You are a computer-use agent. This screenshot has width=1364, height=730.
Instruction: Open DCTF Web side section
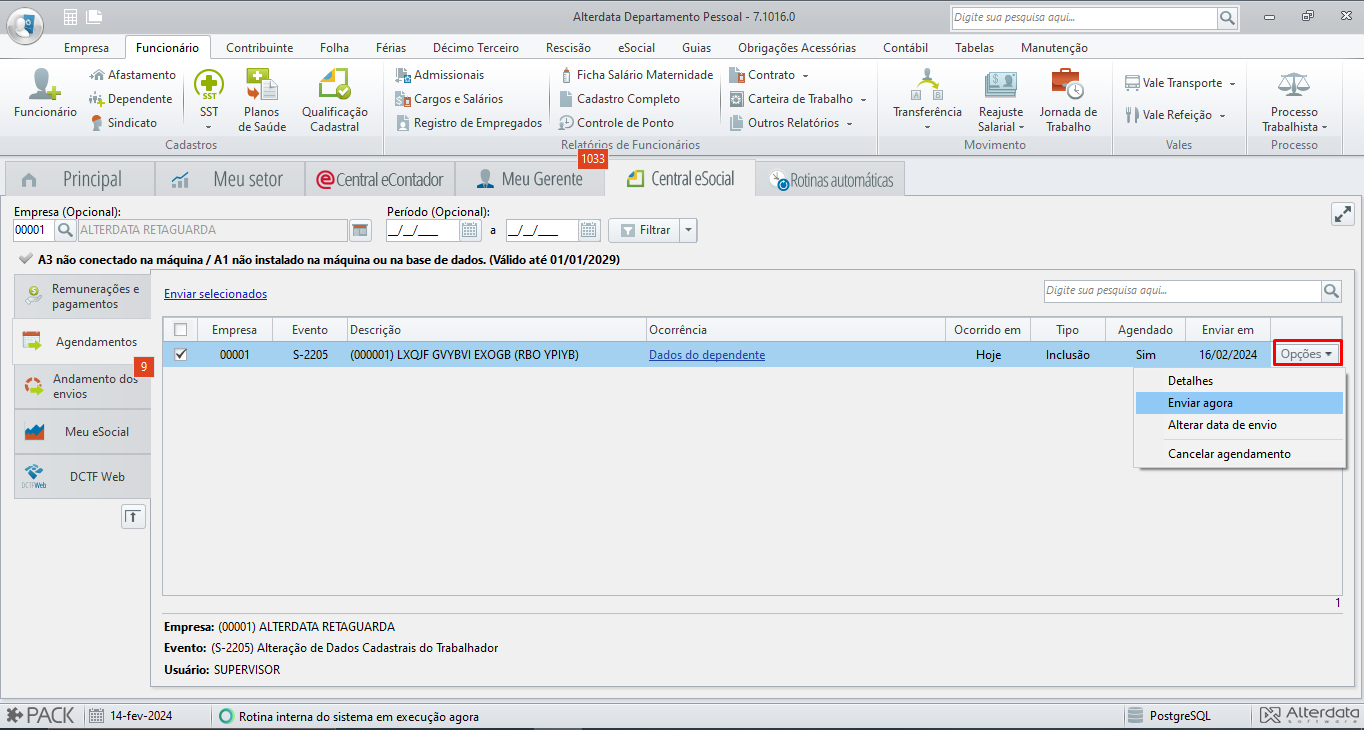pos(82,477)
